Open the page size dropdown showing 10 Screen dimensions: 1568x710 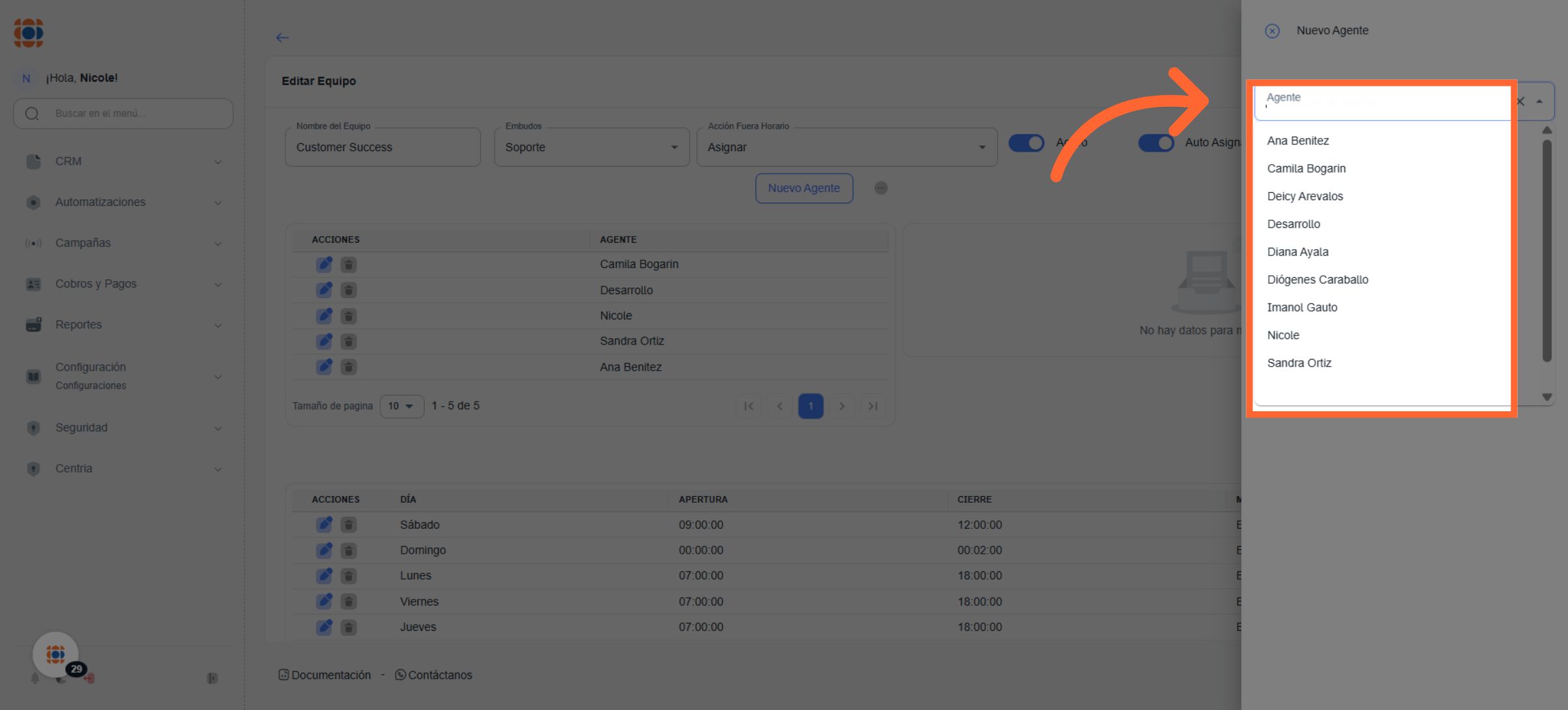[401, 406]
